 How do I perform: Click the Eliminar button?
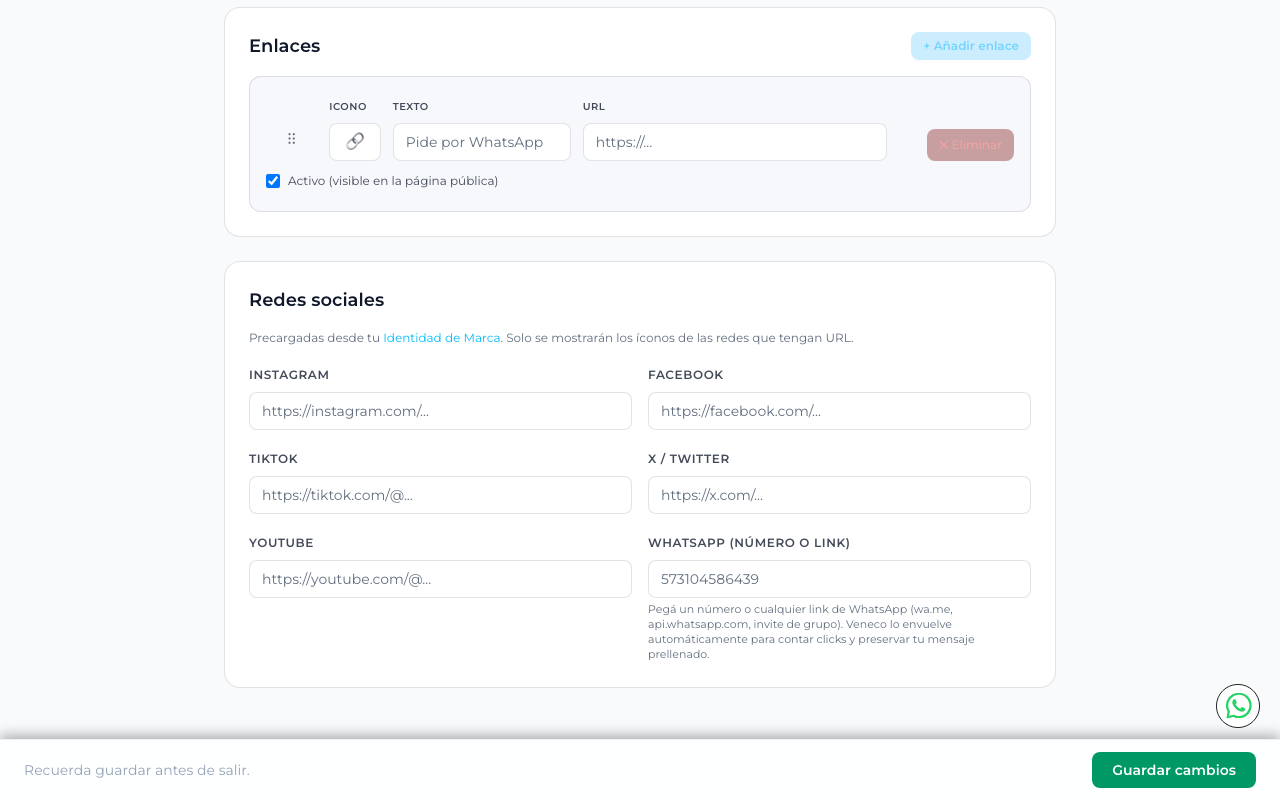(x=970, y=145)
